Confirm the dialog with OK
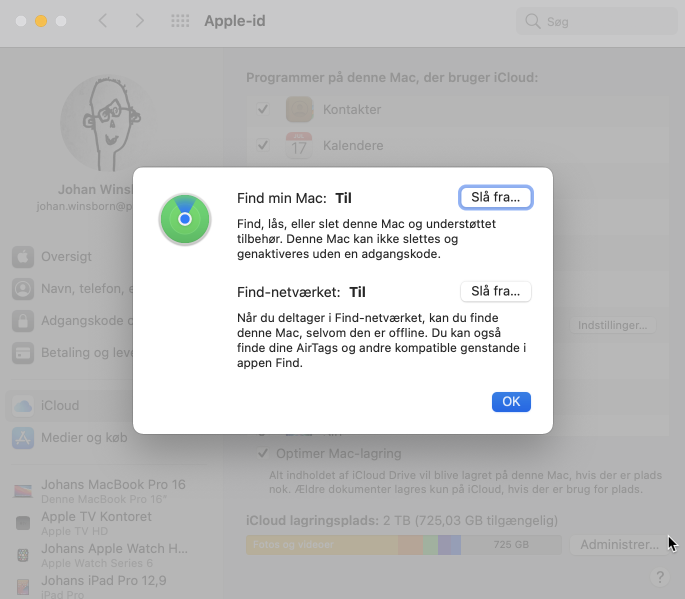Image resolution: width=685 pixels, height=599 pixels. (511, 402)
